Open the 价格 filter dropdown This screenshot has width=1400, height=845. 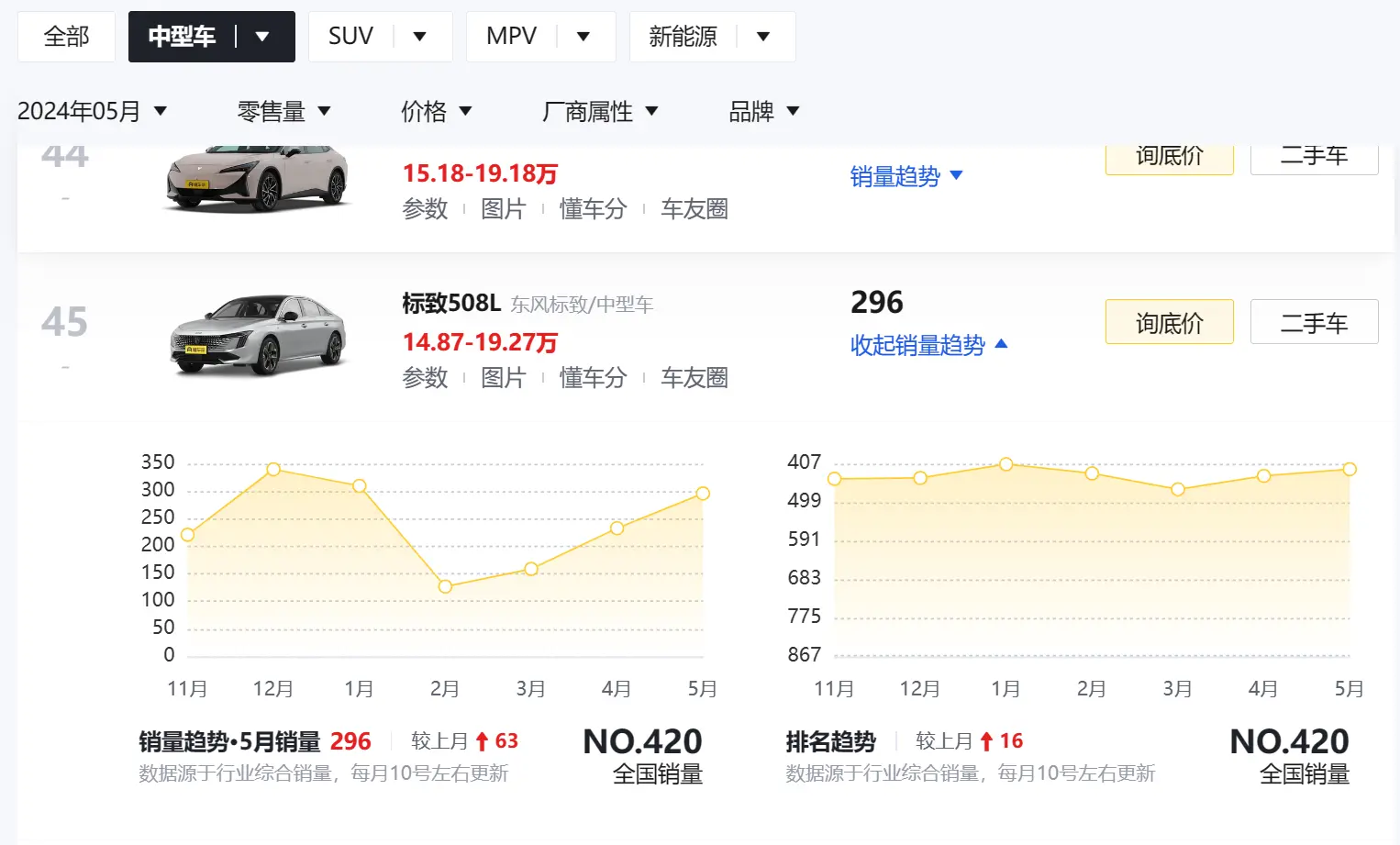pos(436,111)
